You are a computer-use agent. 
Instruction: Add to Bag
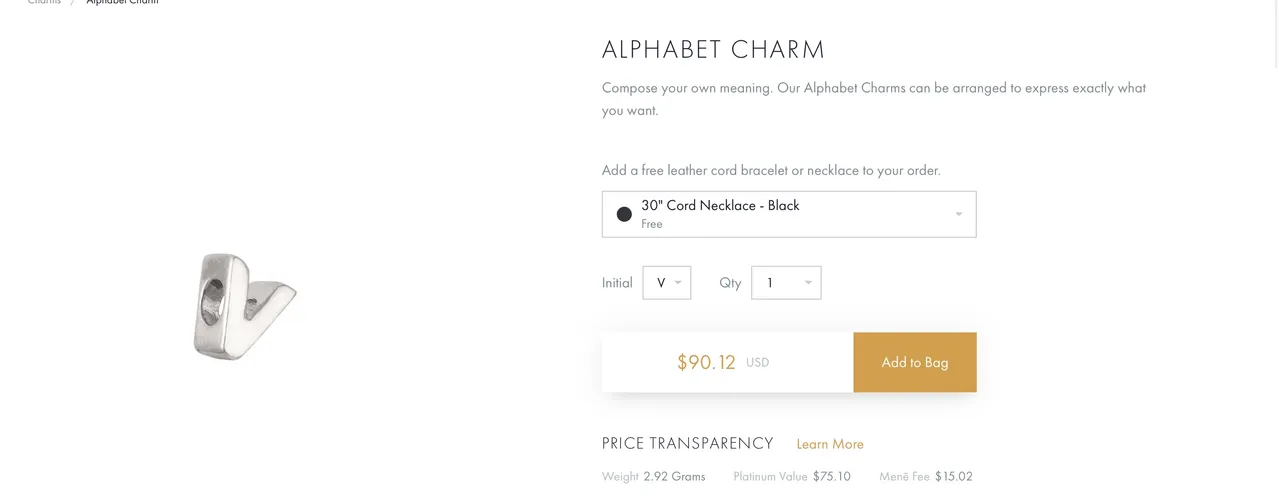pos(915,362)
